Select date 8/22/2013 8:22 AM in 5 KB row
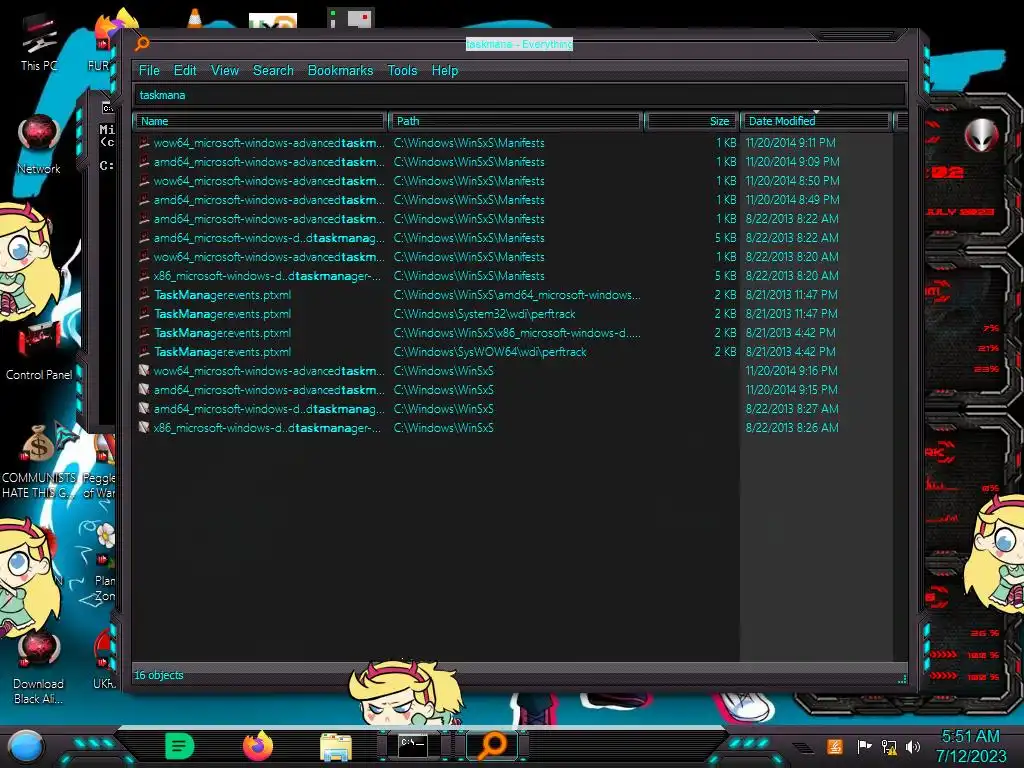Viewport: 1024px width, 768px height. 792,238
